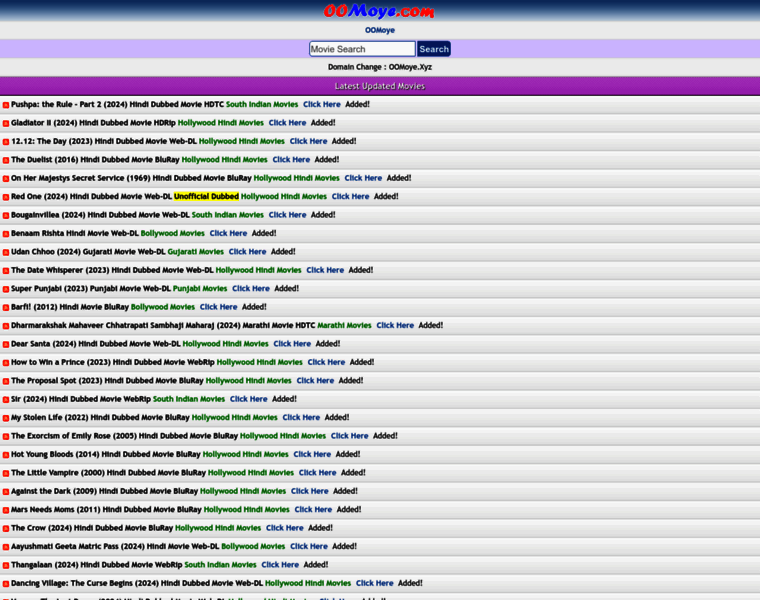The width and height of the screenshot is (760, 600).
Task: Open South Indian Movies category on Pushpa row
Action: click(x=262, y=104)
